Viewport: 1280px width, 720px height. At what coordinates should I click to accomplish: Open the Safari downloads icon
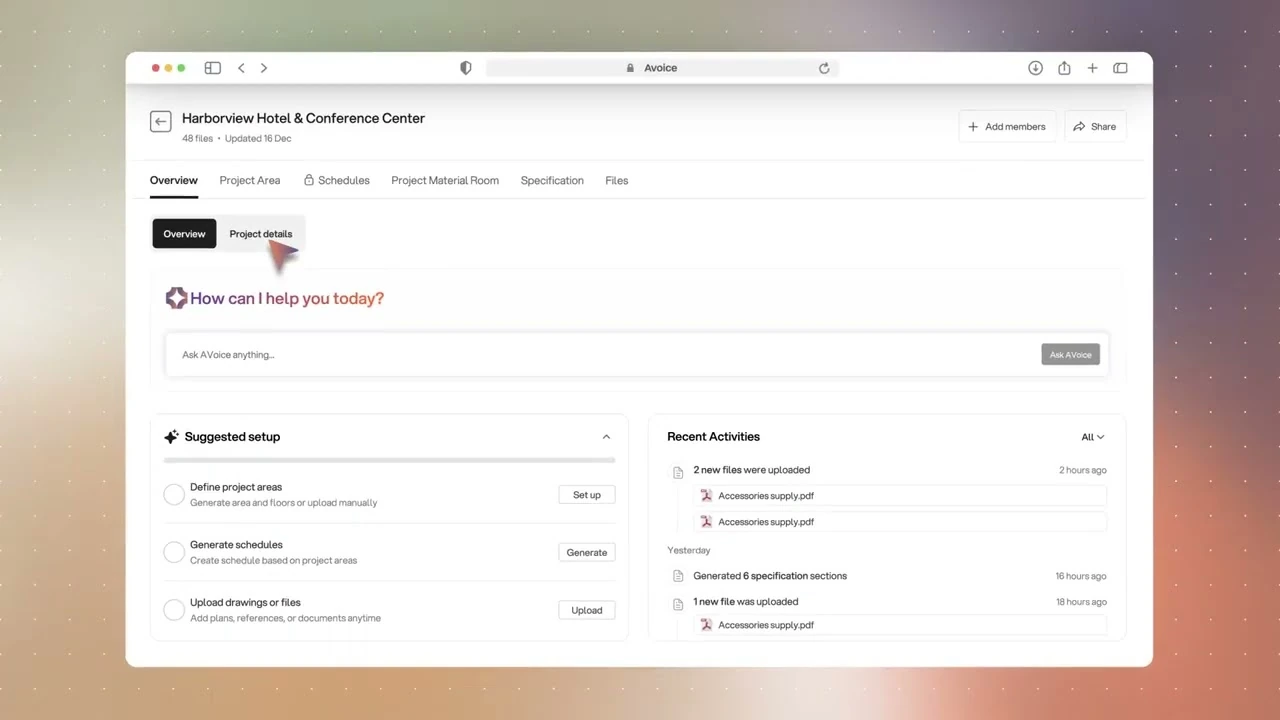point(1035,68)
